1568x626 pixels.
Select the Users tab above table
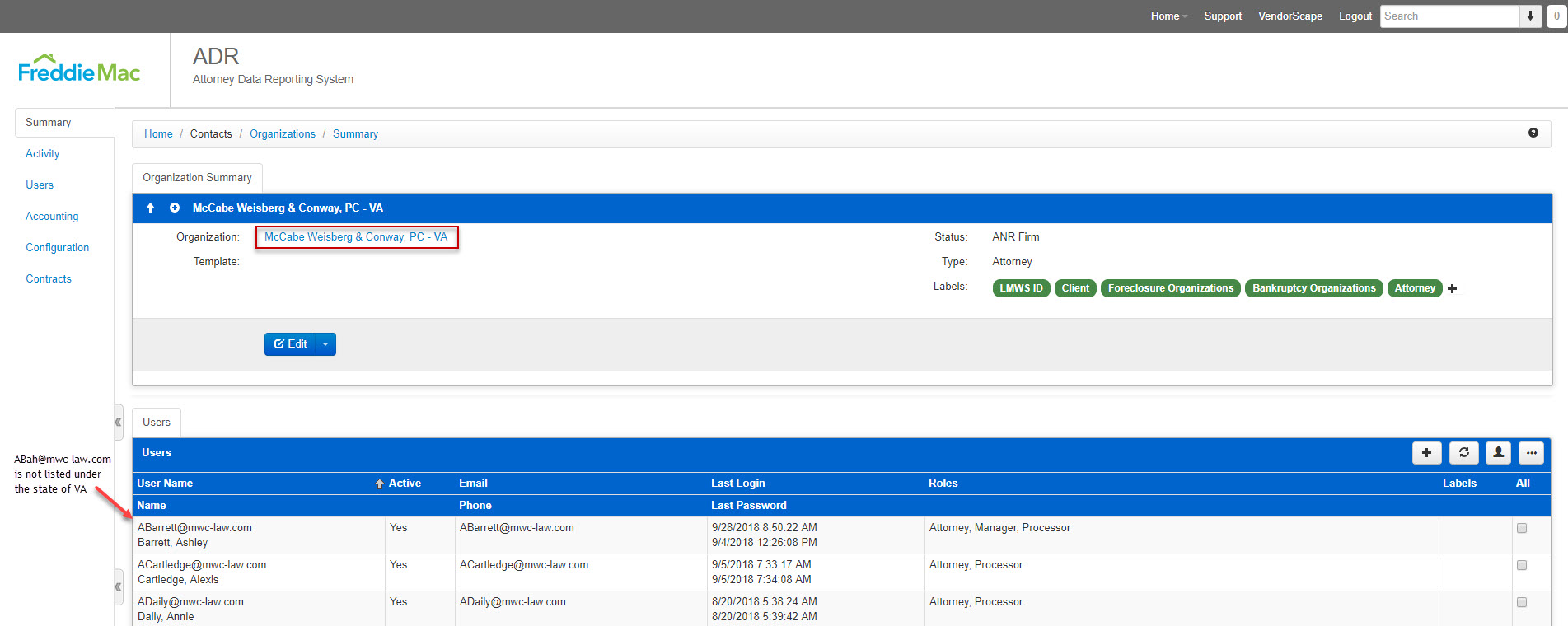tap(157, 423)
